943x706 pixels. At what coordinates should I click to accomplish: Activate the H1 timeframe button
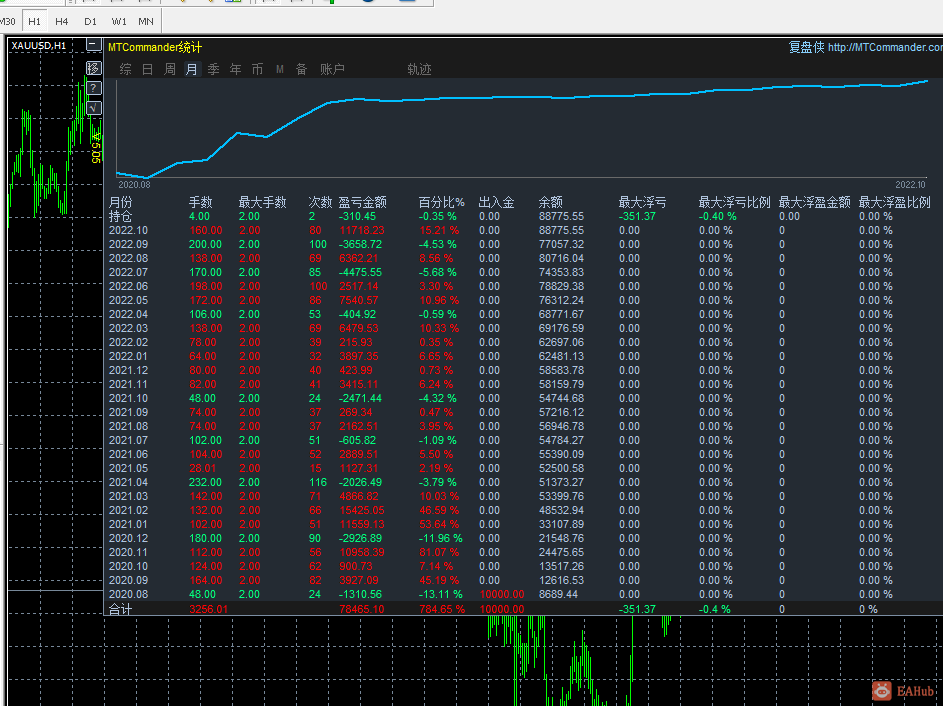35,20
